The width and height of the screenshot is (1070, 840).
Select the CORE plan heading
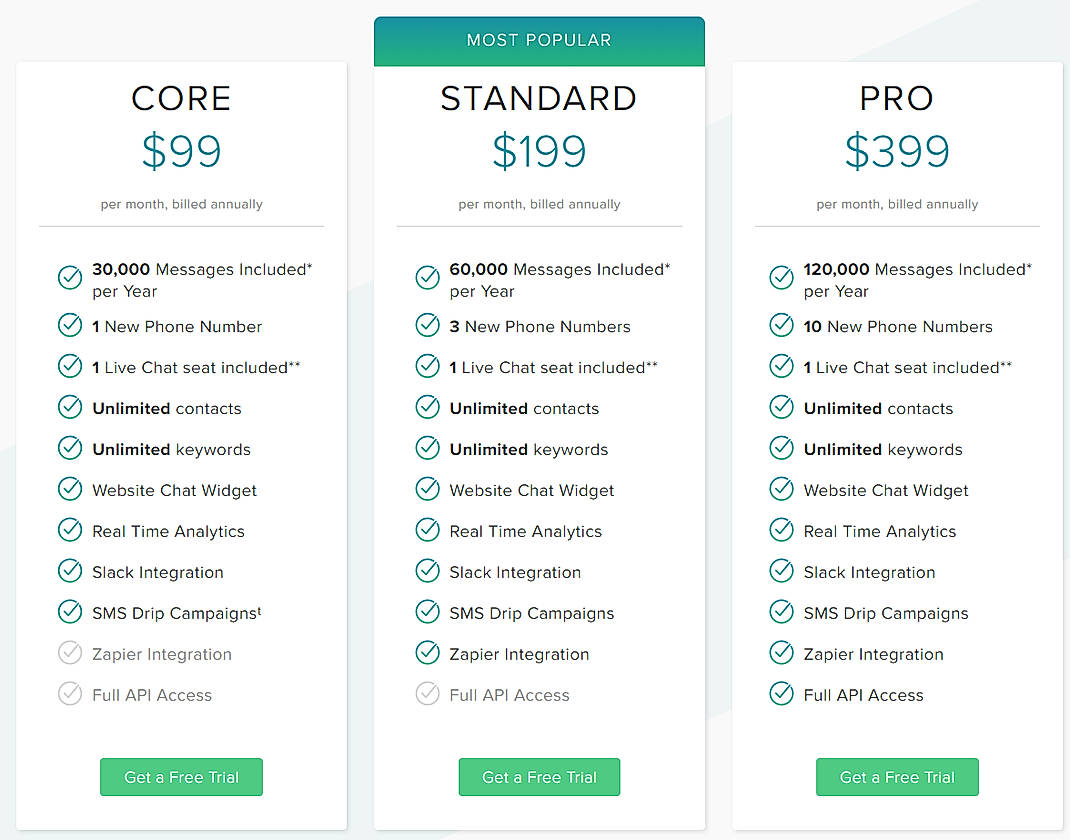pos(181,98)
